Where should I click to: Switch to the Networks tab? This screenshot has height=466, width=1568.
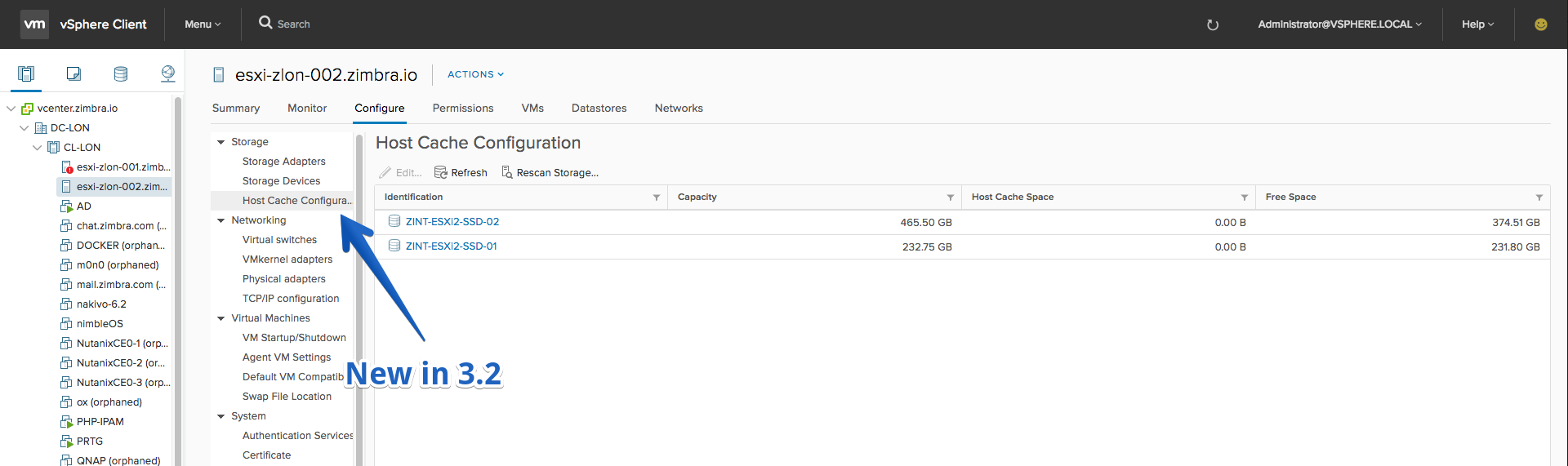click(679, 108)
